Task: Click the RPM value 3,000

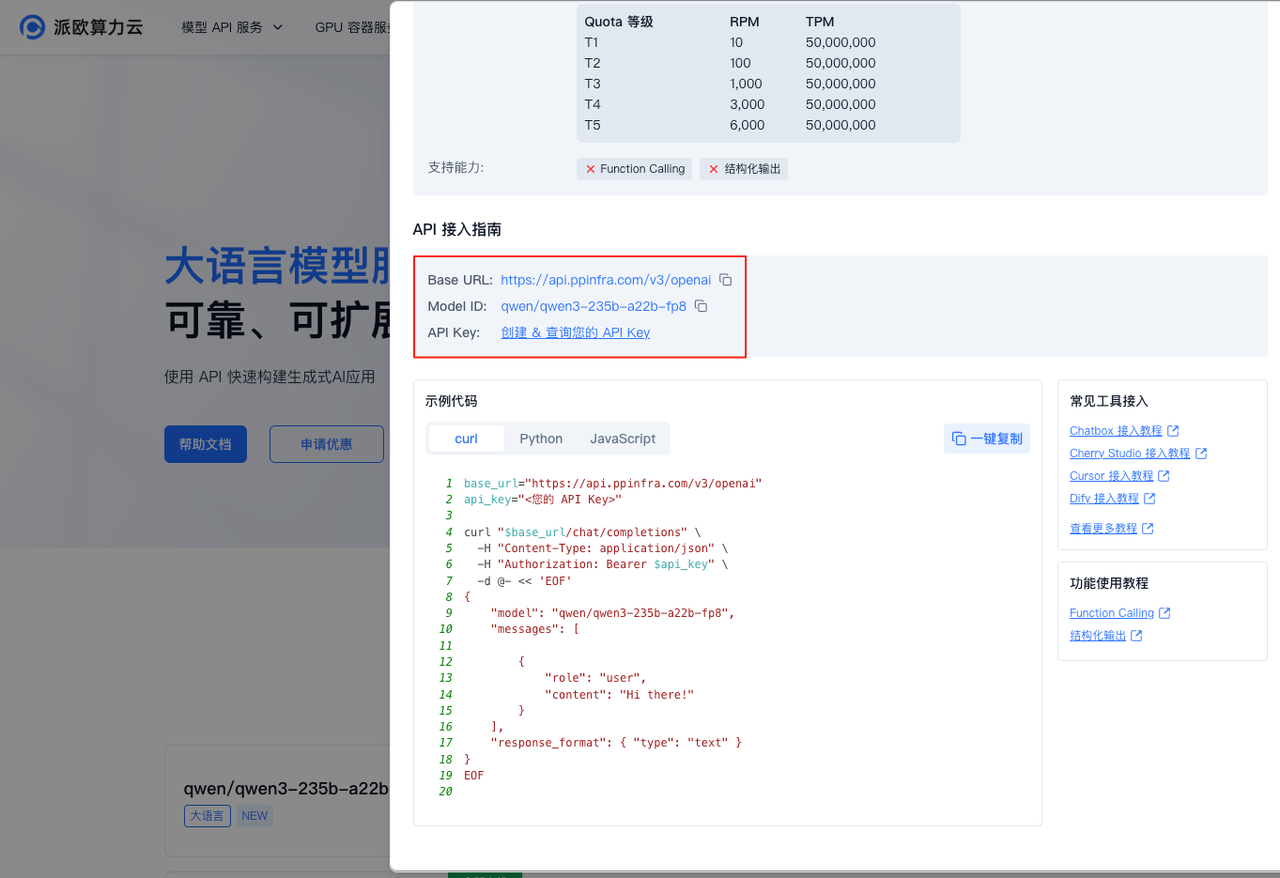Action: pyautogui.click(x=747, y=104)
